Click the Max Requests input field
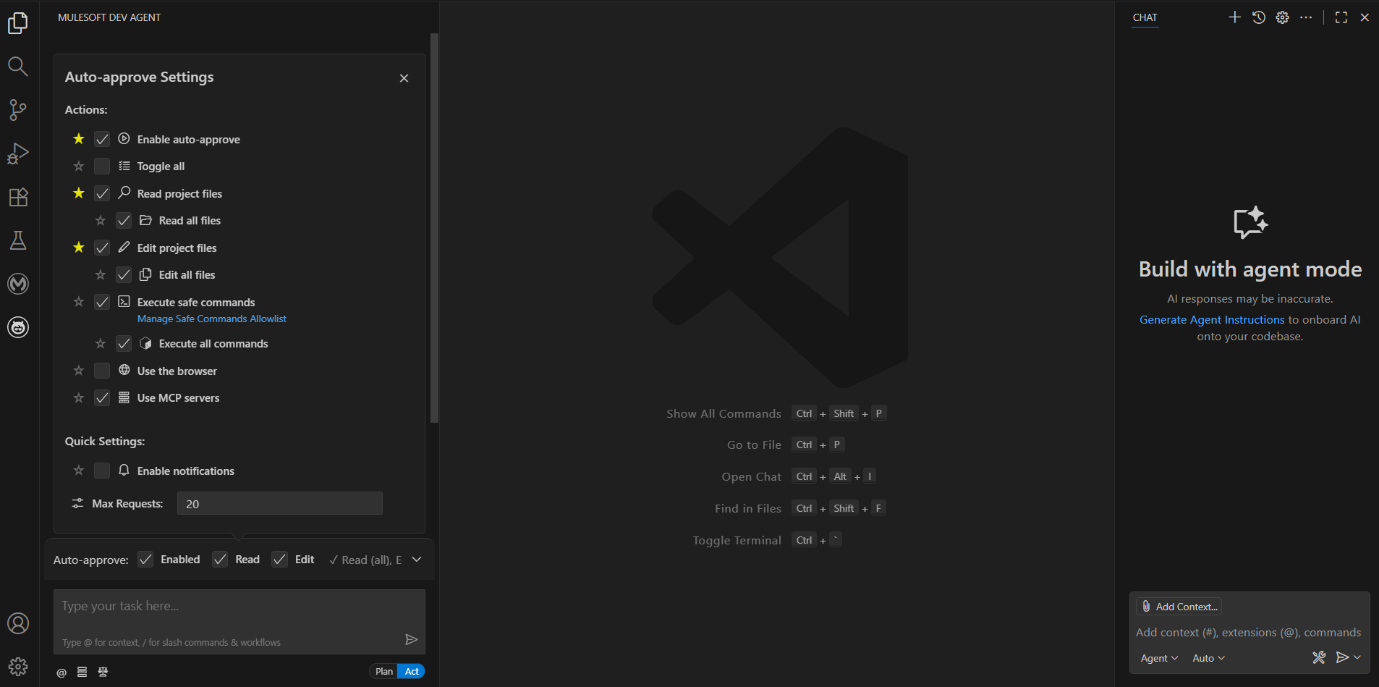 (279, 503)
